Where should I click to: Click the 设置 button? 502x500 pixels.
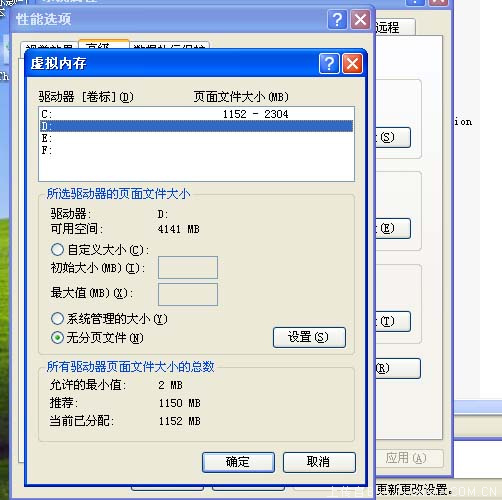(309, 337)
